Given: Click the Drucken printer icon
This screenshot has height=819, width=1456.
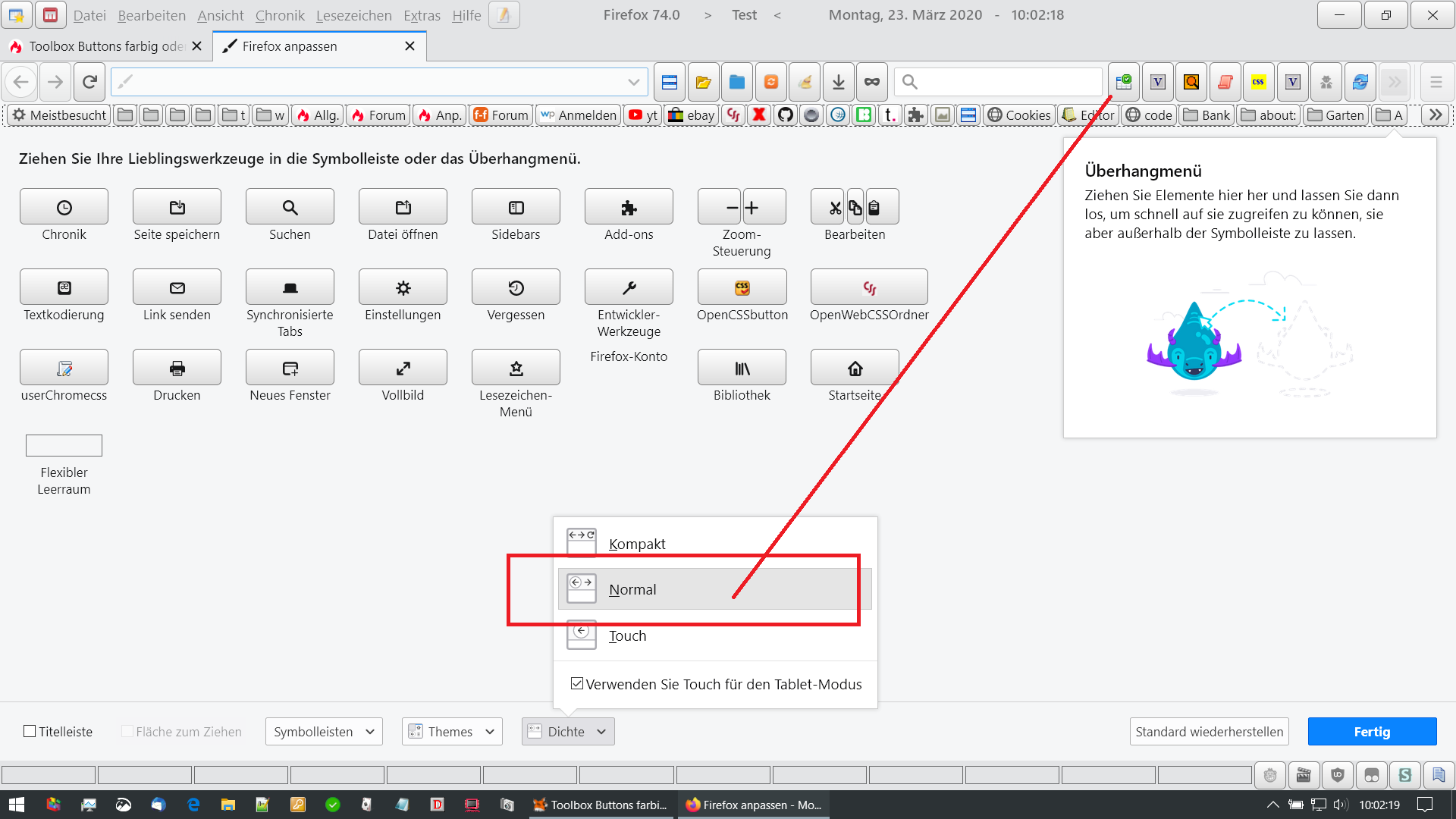Looking at the screenshot, I should pos(177,368).
